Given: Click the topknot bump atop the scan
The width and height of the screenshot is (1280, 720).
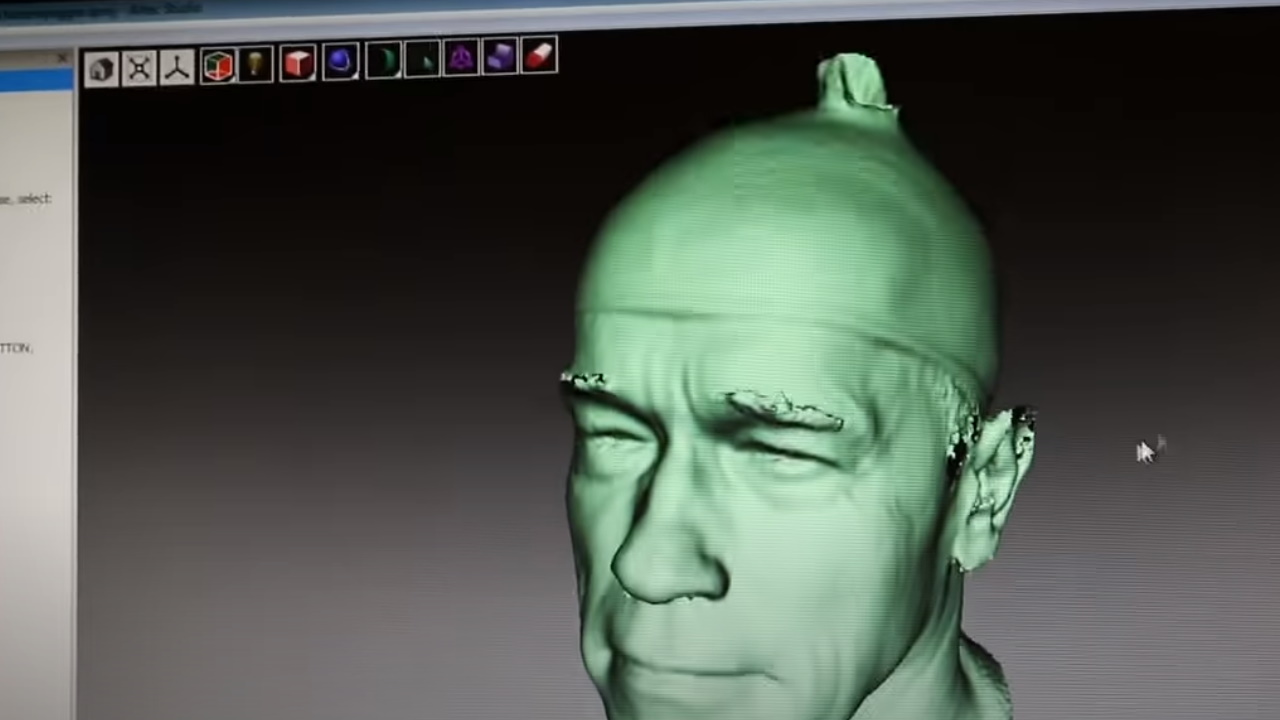Looking at the screenshot, I should point(852,85).
